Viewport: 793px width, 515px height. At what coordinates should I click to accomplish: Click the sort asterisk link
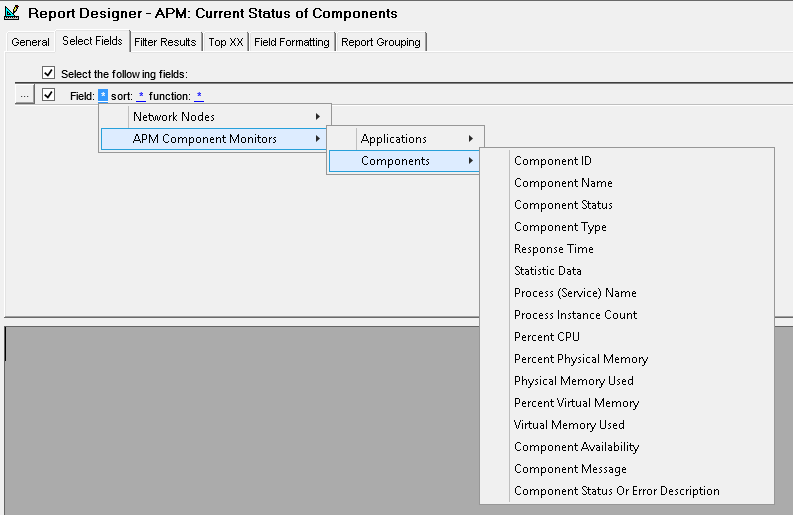pos(141,96)
